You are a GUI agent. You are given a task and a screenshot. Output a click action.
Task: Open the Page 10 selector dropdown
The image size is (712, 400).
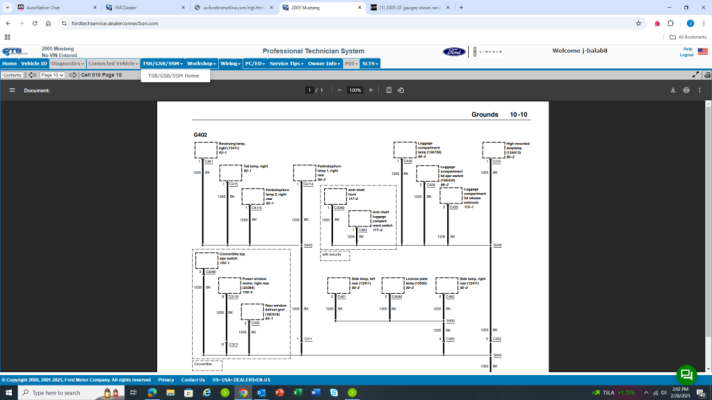pyautogui.click(x=52, y=75)
